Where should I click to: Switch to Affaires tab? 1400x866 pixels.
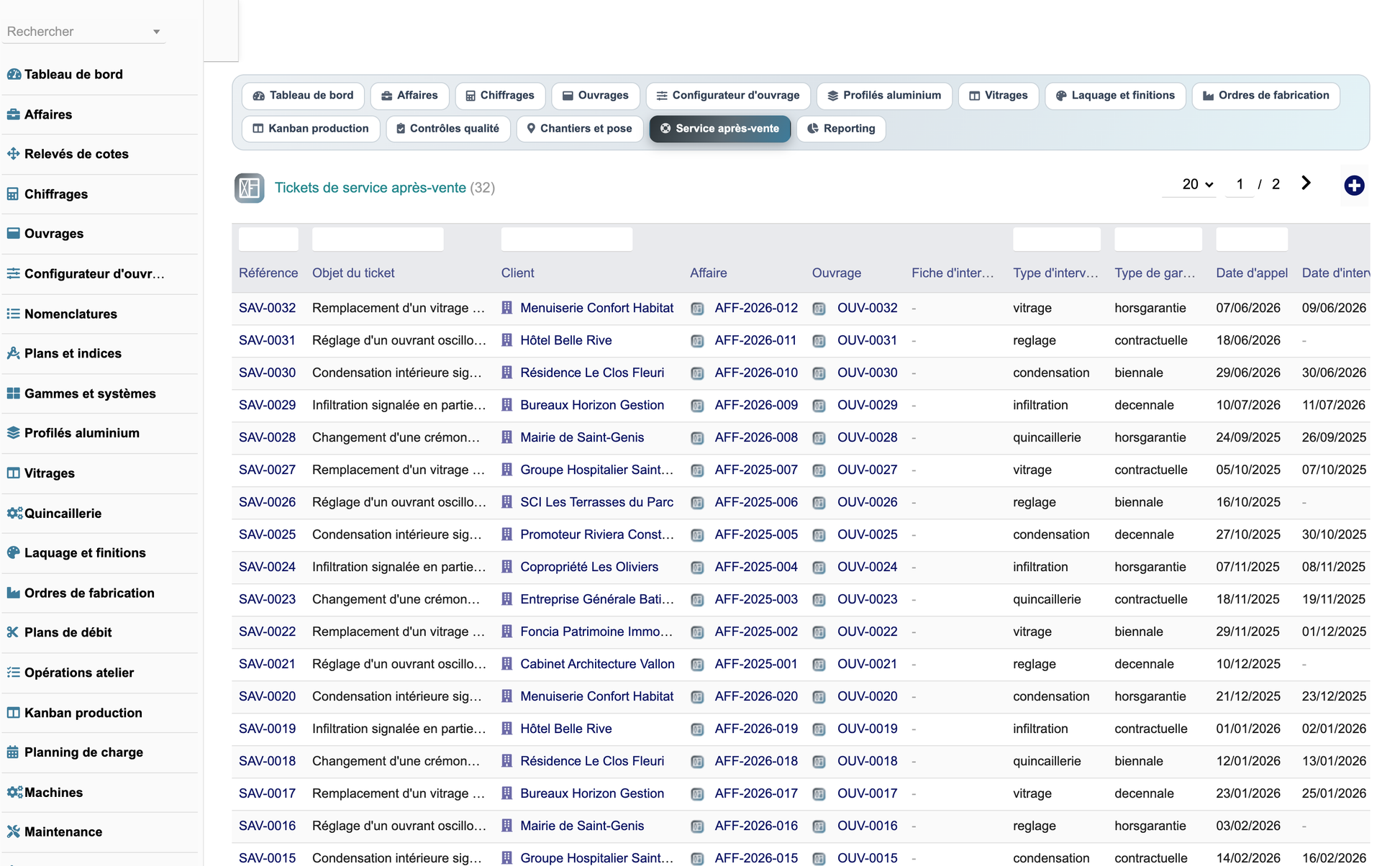pos(409,96)
